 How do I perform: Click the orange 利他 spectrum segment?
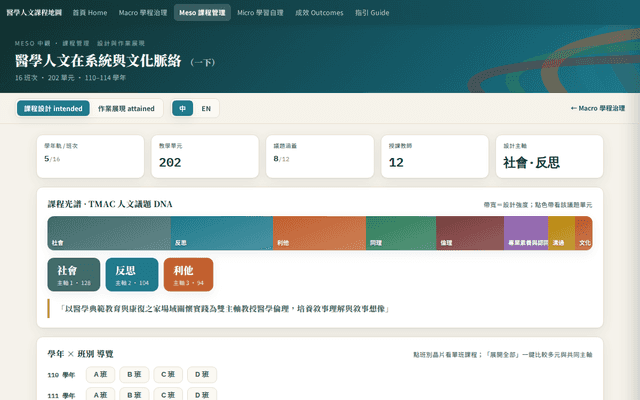[320, 233]
